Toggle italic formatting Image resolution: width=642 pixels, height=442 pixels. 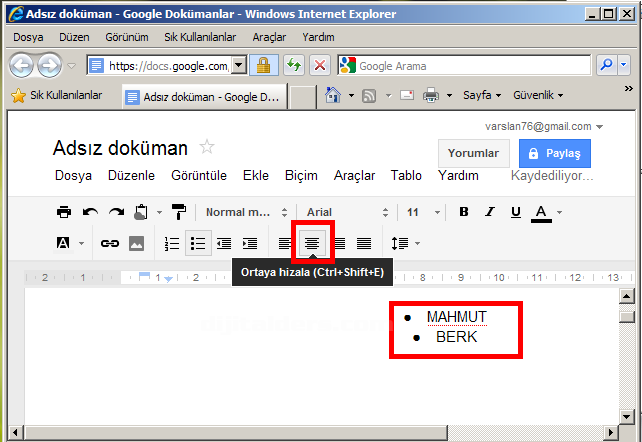click(490, 212)
